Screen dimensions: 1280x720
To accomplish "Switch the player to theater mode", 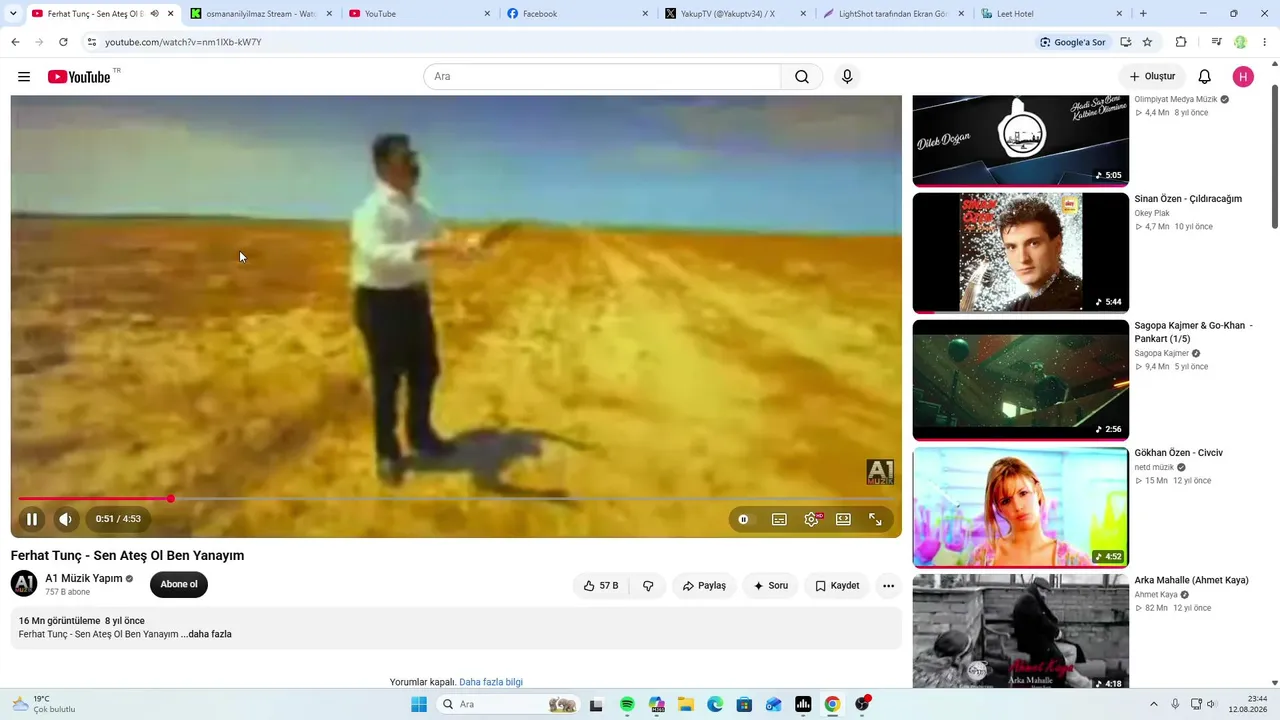I will click(x=843, y=519).
